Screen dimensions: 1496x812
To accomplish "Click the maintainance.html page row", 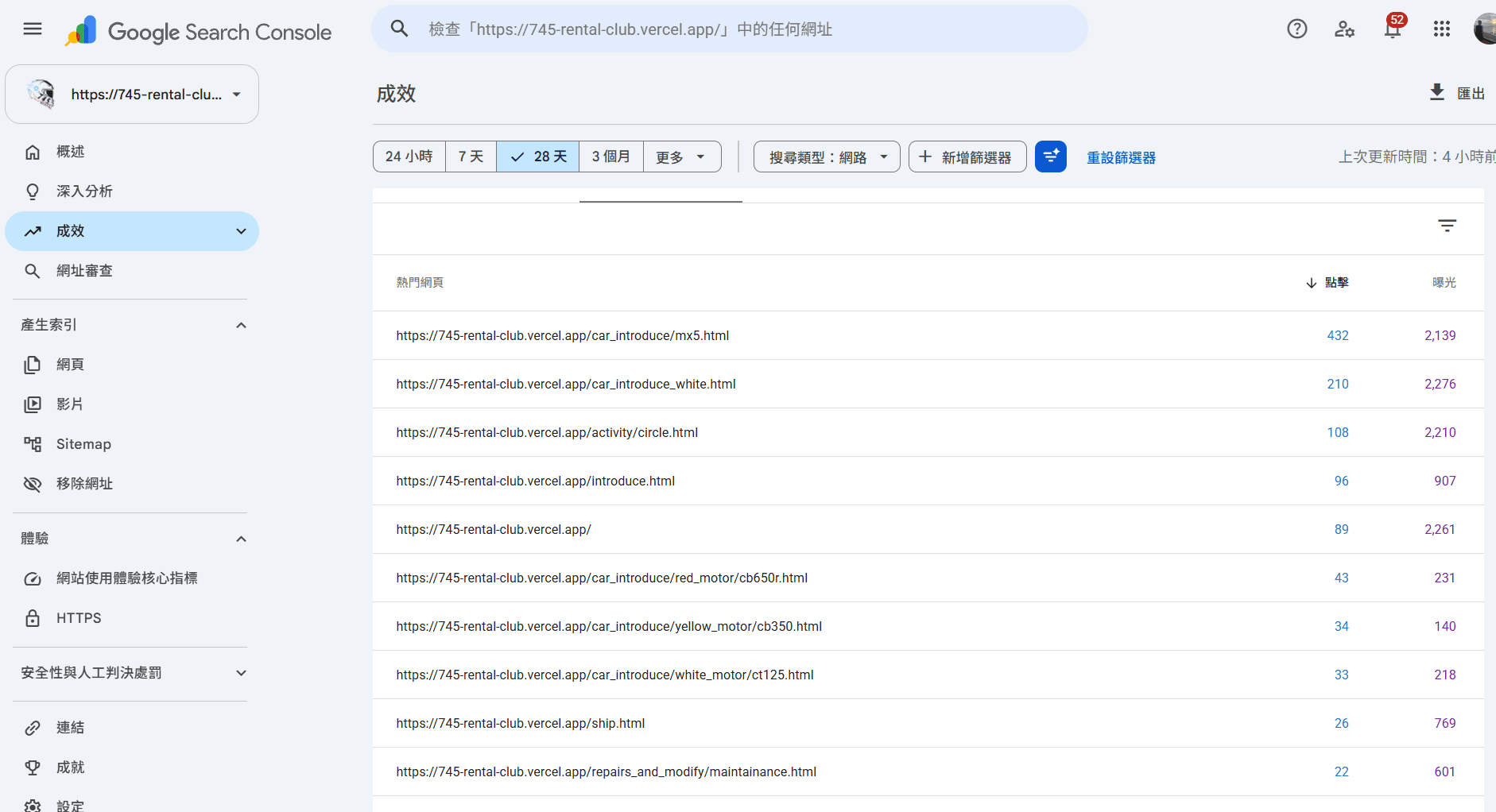I will click(x=928, y=771).
